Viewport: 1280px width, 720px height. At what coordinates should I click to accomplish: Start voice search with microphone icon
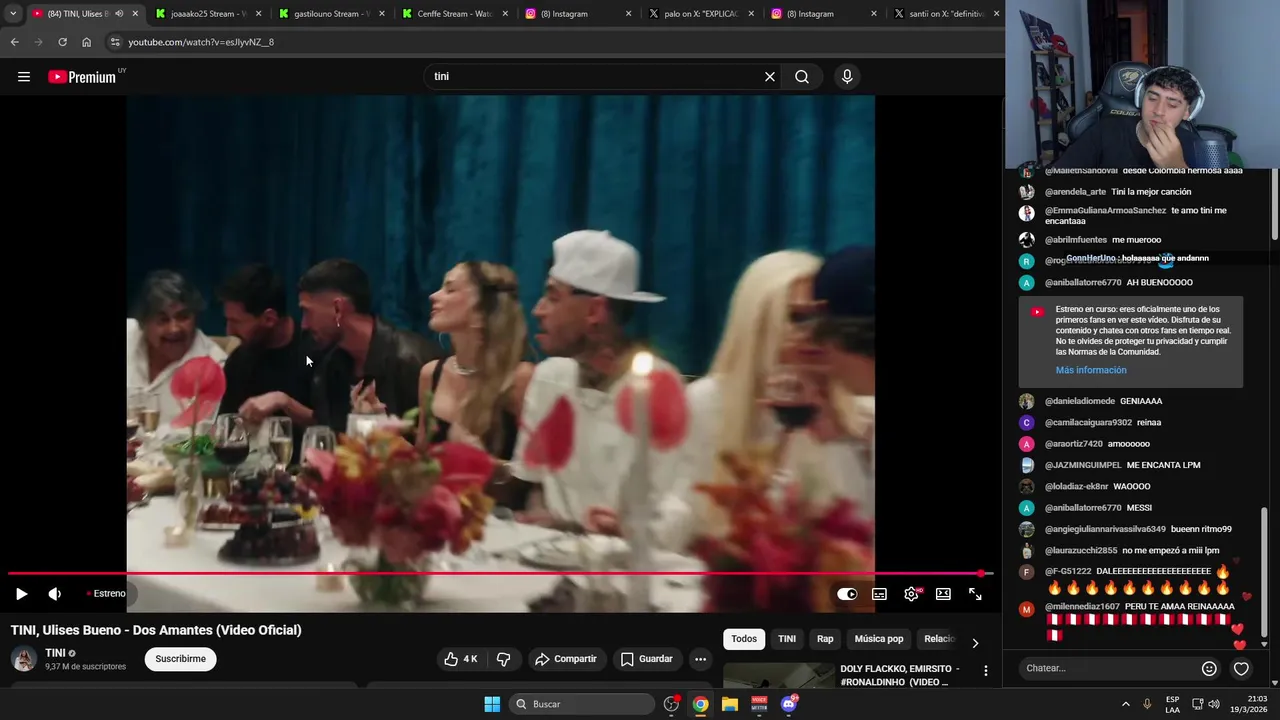click(x=847, y=77)
